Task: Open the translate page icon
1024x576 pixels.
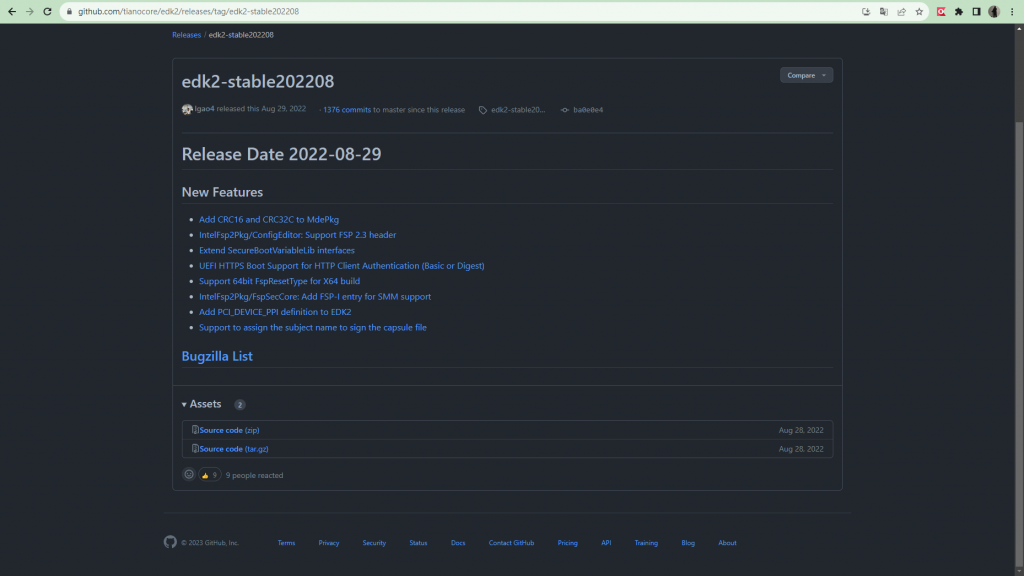Action: coord(884,11)
